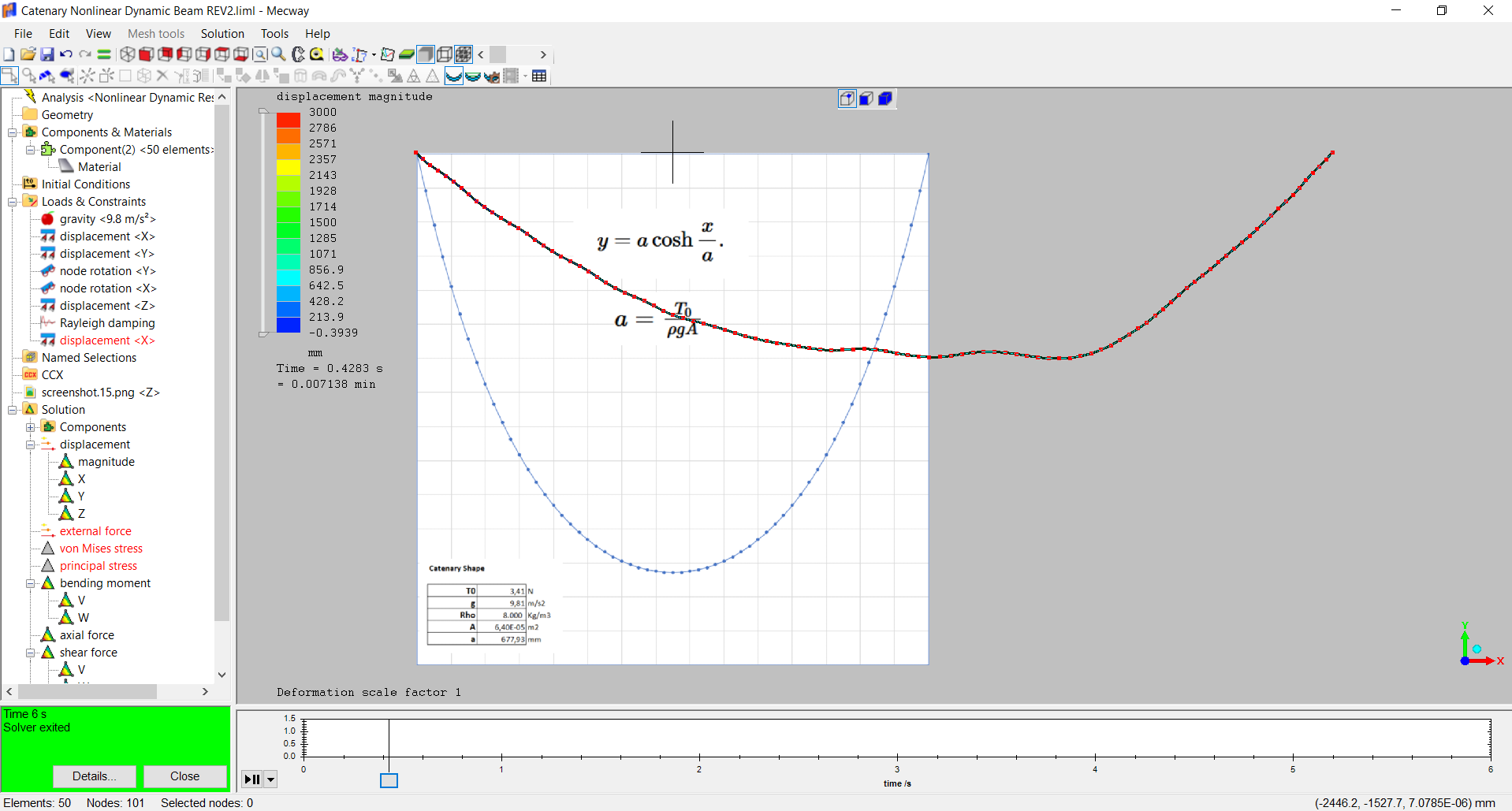Open the View menu
The width and height of the screenshot is (1512, 811).
coord(98,34)
